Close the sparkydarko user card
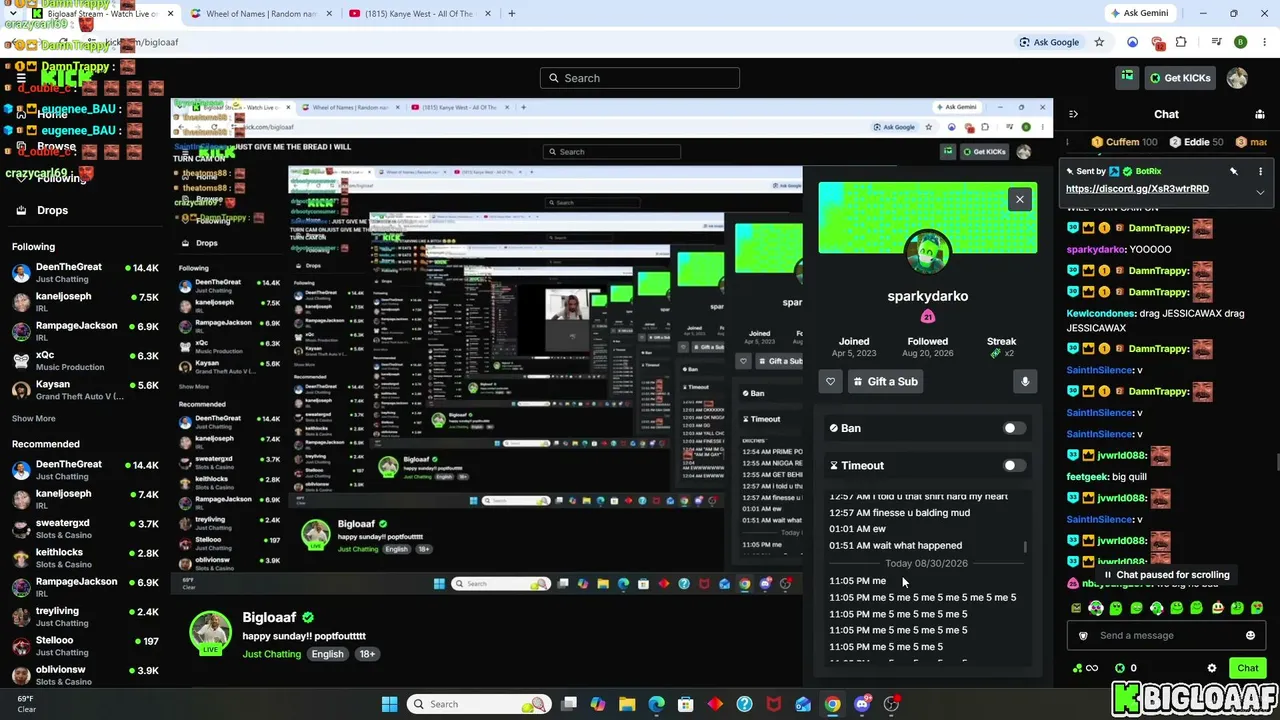The image size is (1280, 720). [1020, 199]
